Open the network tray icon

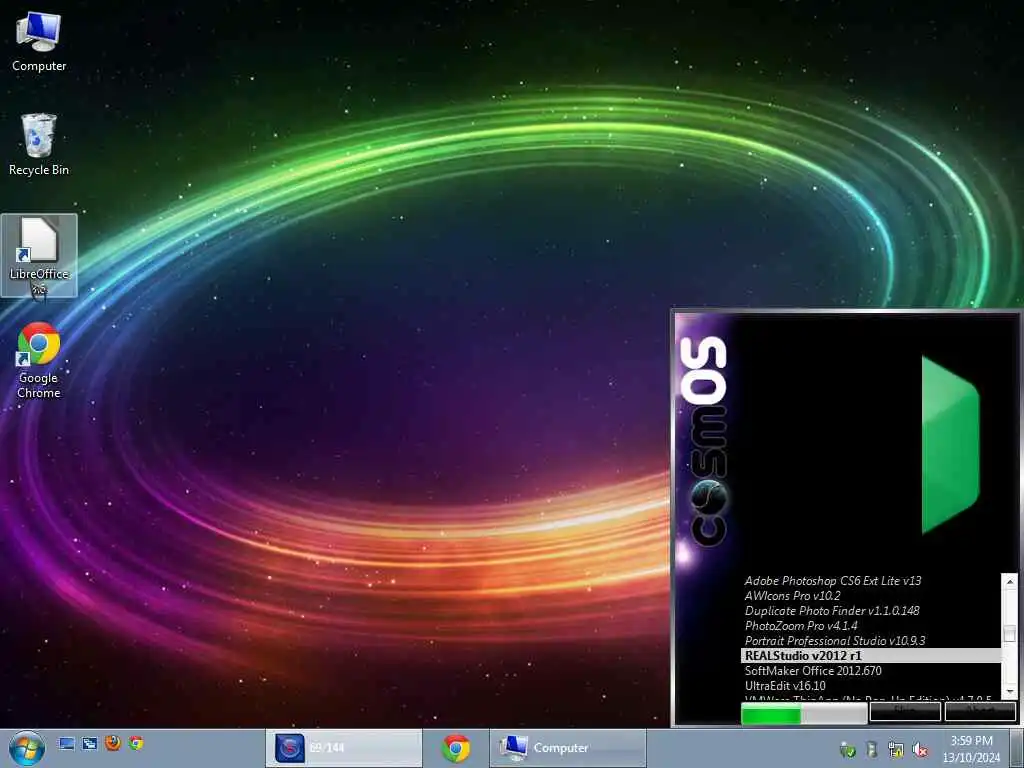tap(896, 750)
